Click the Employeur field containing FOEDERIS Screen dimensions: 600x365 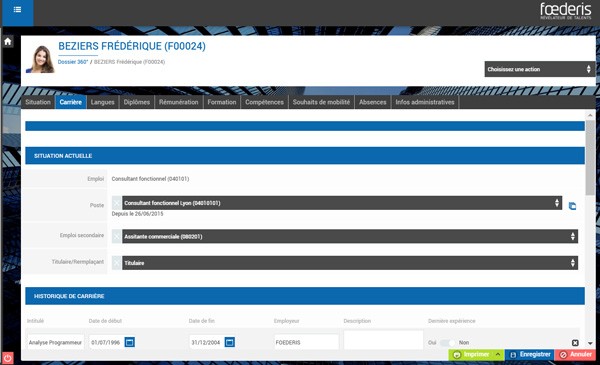point(306,342)
